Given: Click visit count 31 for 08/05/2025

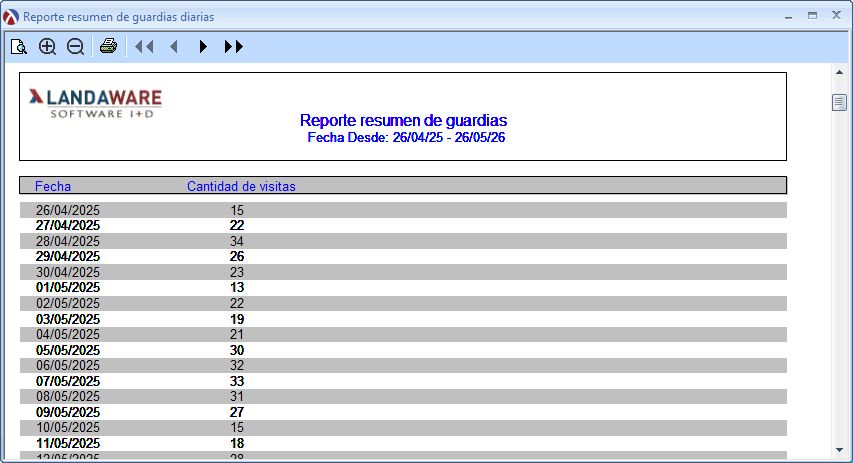Looking at the screenshot, I should 237,396.
